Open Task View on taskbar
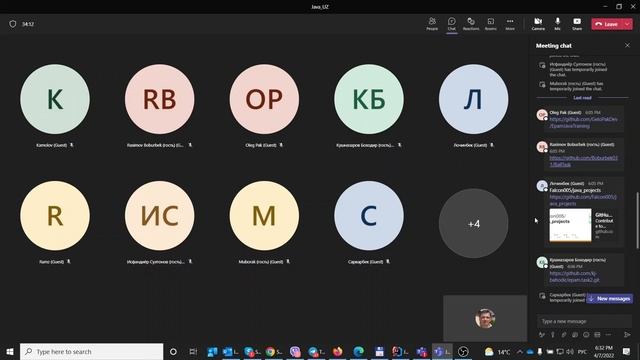The height and width of the screenshot is (360, 640). [x=193, y=351]
